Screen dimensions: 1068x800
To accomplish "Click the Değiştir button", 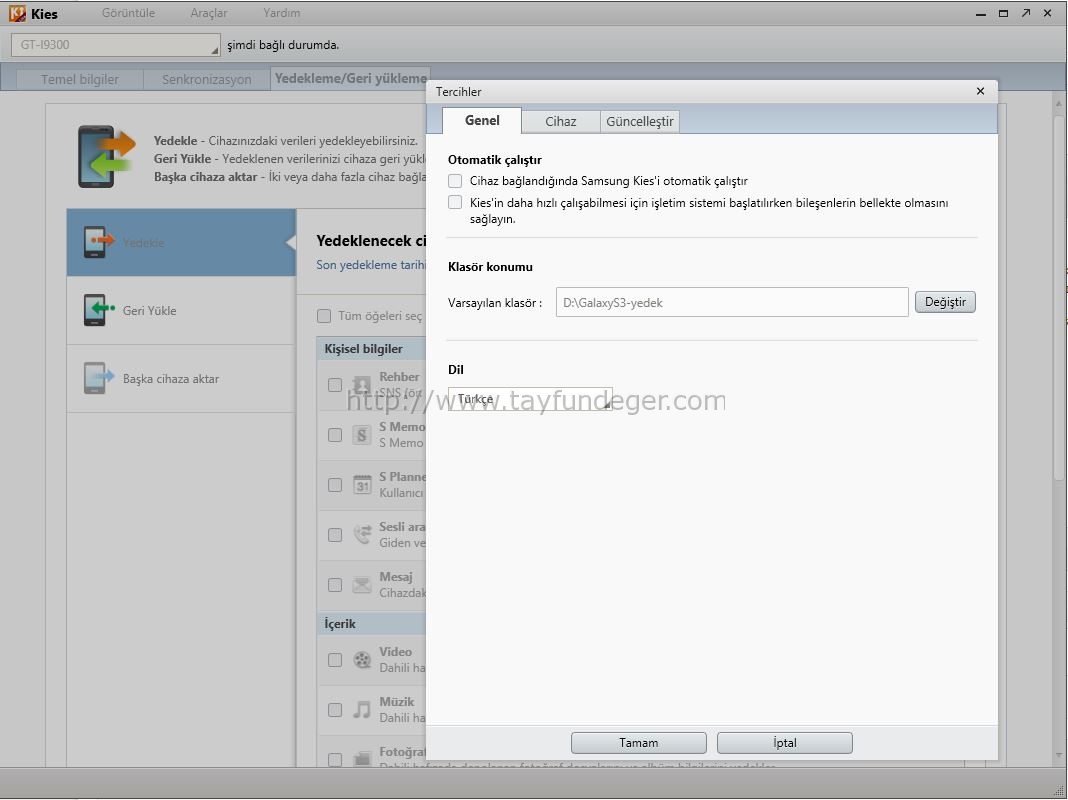I will coord(945,302).
